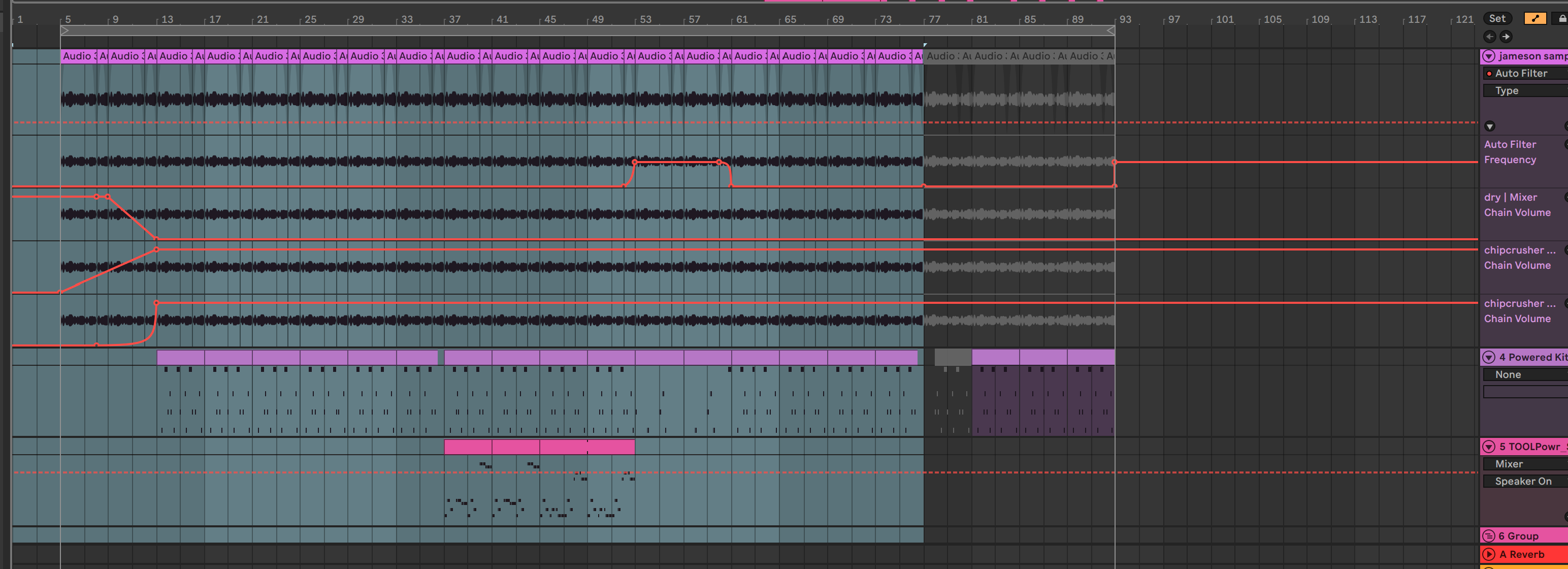Image resolution: width=1568 pixels, height=569 pixels.
Task: Open the Type automation control chooser
Action: pos(1525,90)
